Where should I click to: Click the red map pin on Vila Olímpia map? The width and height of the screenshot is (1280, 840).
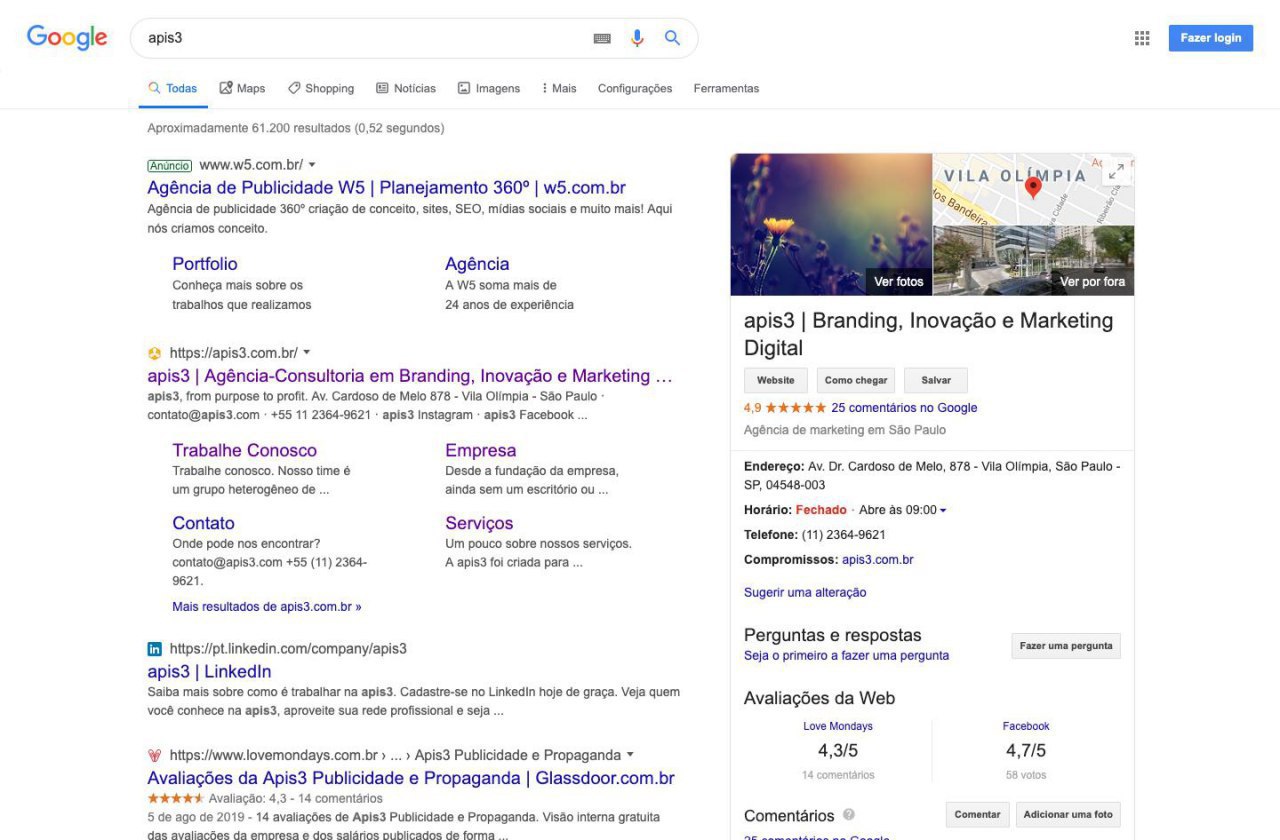1034,187
